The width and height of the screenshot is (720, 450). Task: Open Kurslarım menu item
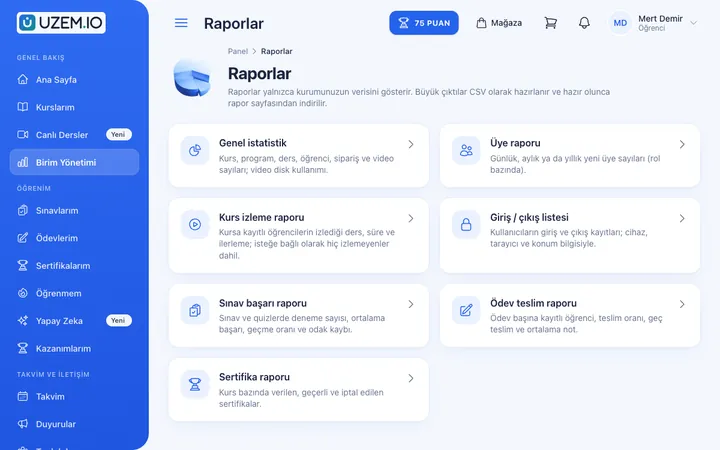tap(74, 107)
